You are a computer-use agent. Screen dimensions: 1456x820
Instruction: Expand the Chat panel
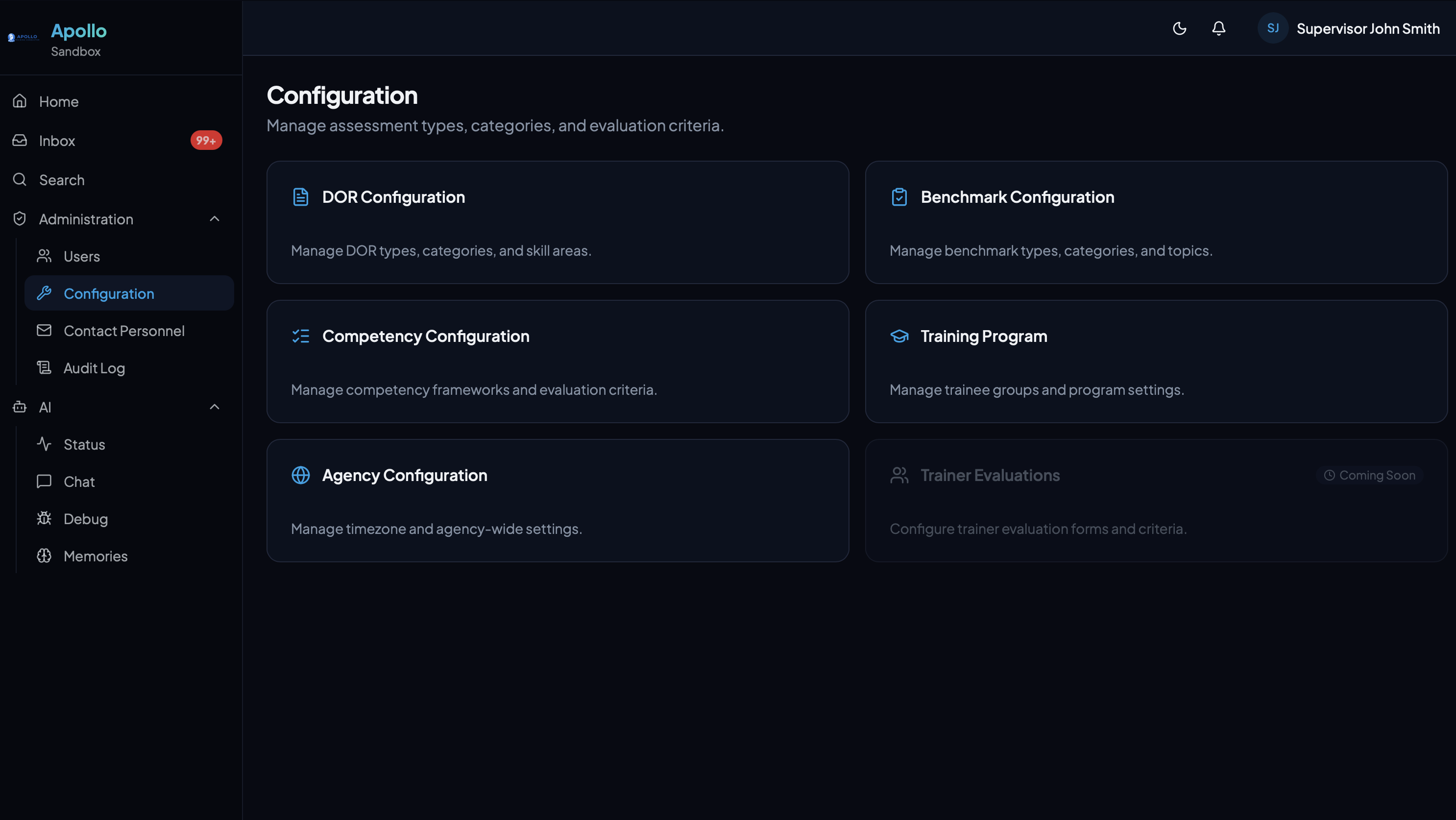click(x=79, y=481)
